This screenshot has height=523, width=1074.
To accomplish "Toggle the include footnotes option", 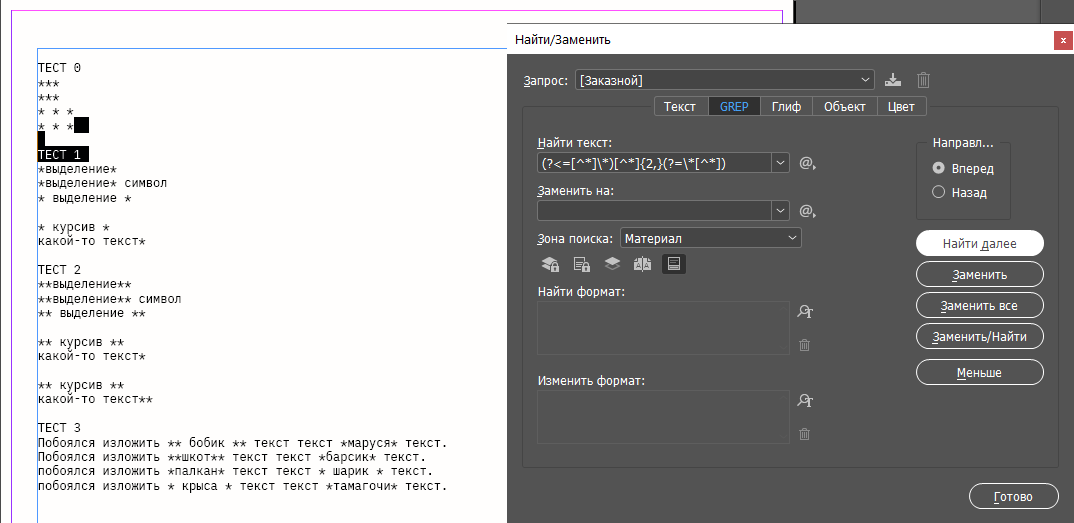I will tap(674, 264).
